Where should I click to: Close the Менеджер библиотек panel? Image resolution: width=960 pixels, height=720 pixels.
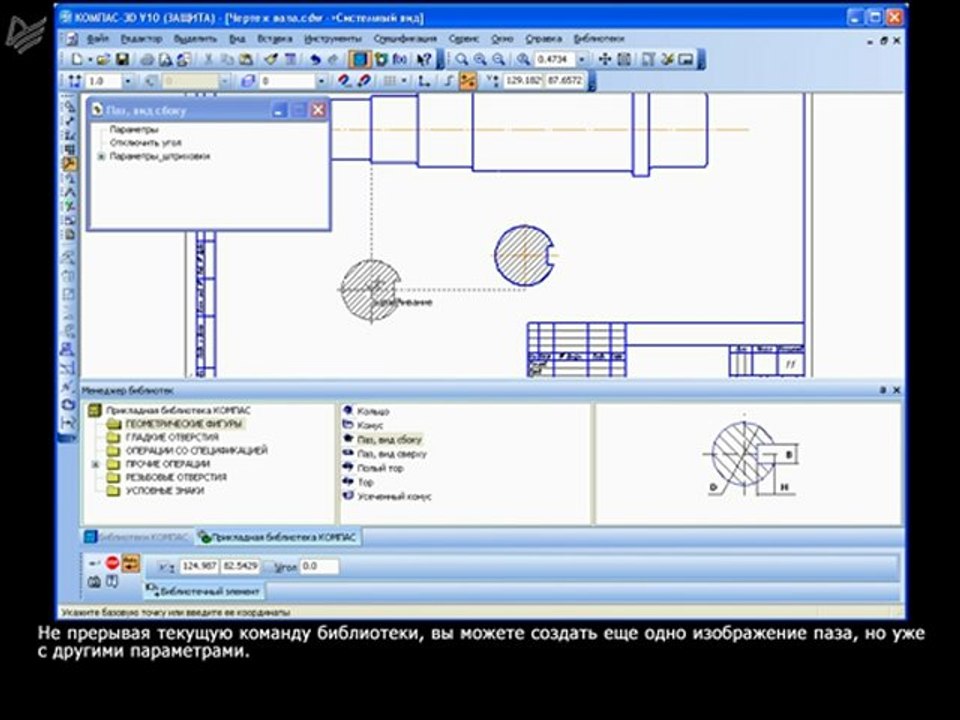(896, 390)
